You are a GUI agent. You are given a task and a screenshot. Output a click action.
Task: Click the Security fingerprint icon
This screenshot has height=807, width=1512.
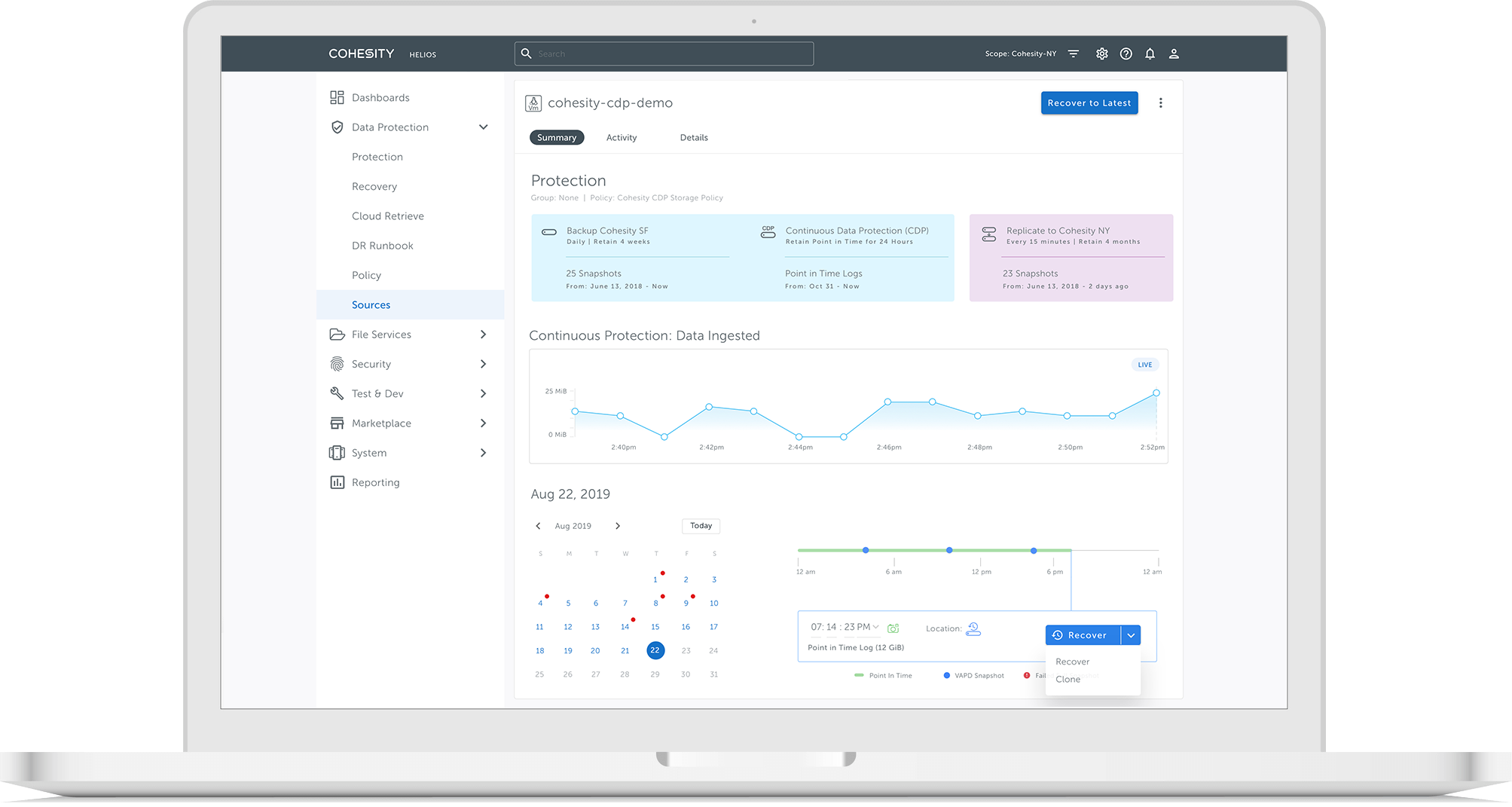coord(337,364)
